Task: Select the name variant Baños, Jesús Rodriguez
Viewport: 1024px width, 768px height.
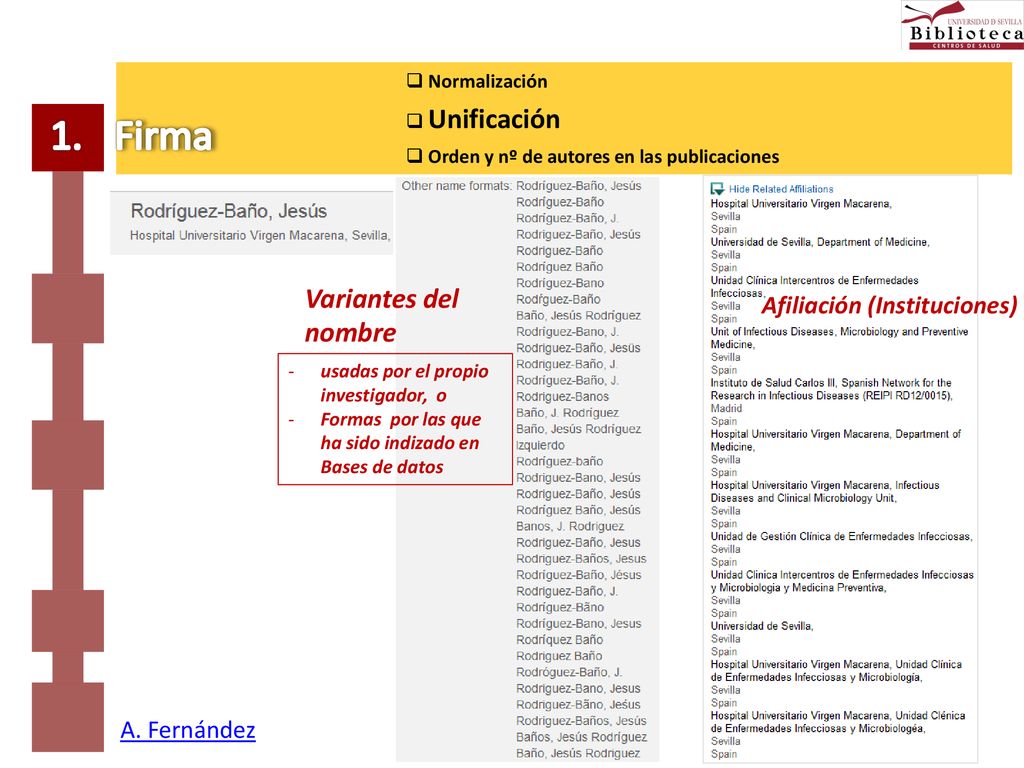Action: pyautogui.click(x=581, y=737)
